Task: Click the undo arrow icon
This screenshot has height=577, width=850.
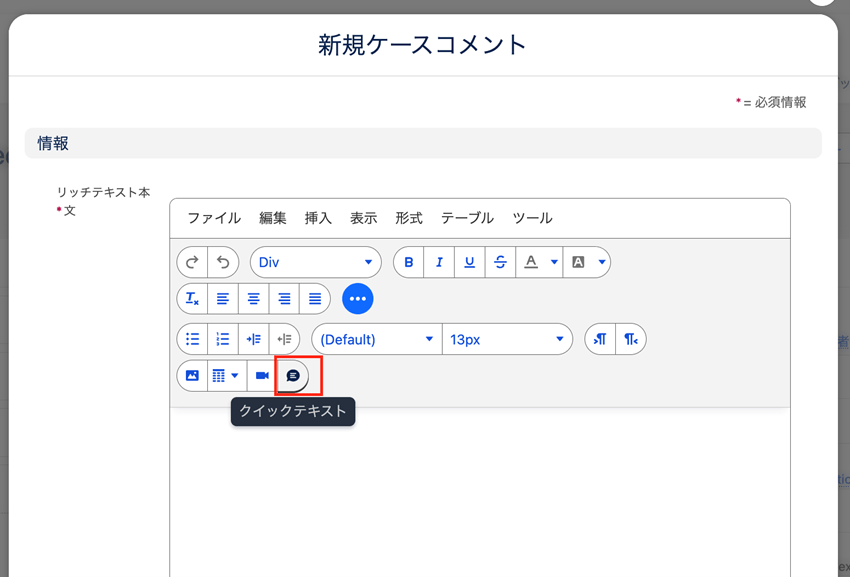Action: pyautogui.click(x=223, y=262)
